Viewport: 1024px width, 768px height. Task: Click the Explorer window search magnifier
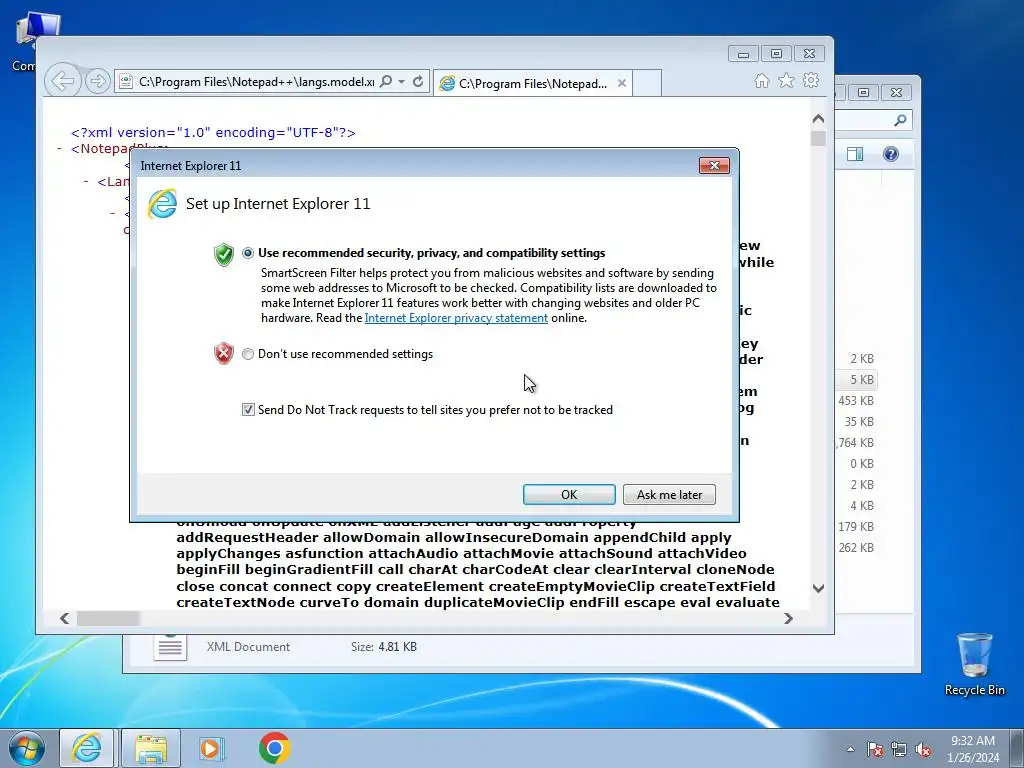pos(900,120)
